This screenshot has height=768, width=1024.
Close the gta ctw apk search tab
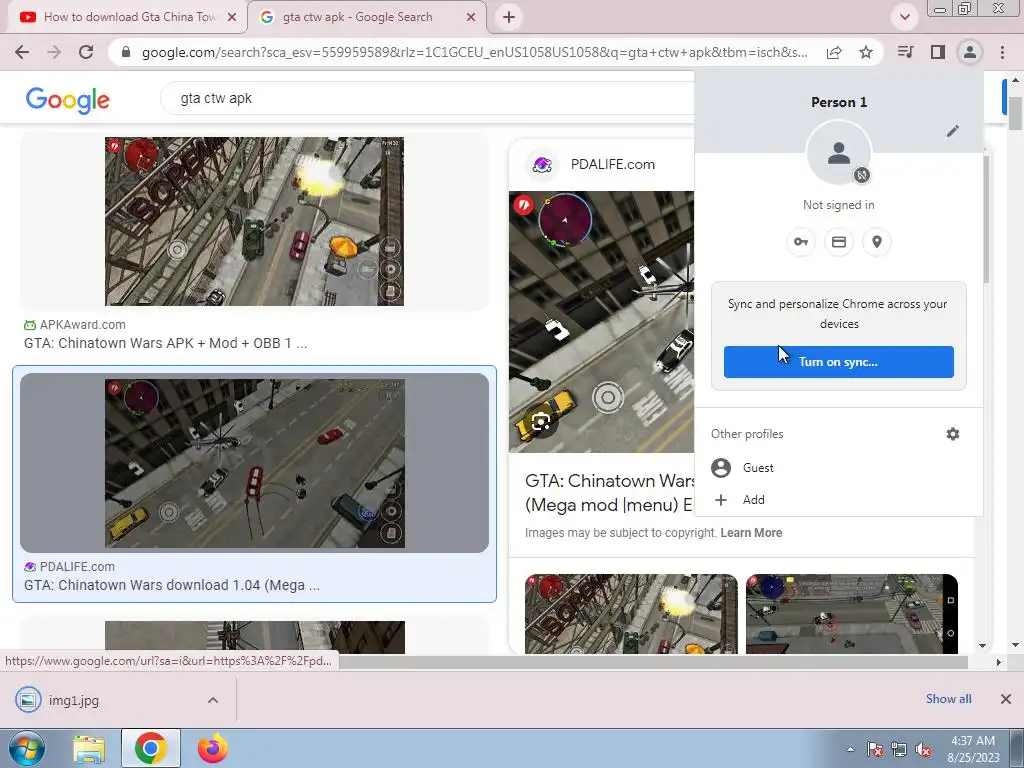[471, 17]
